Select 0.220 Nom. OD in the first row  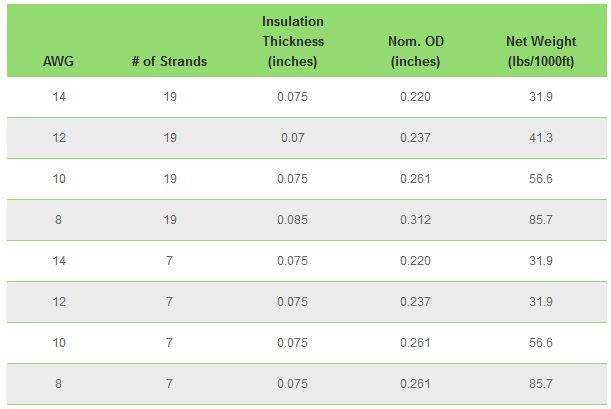click(x=415, y=97)
